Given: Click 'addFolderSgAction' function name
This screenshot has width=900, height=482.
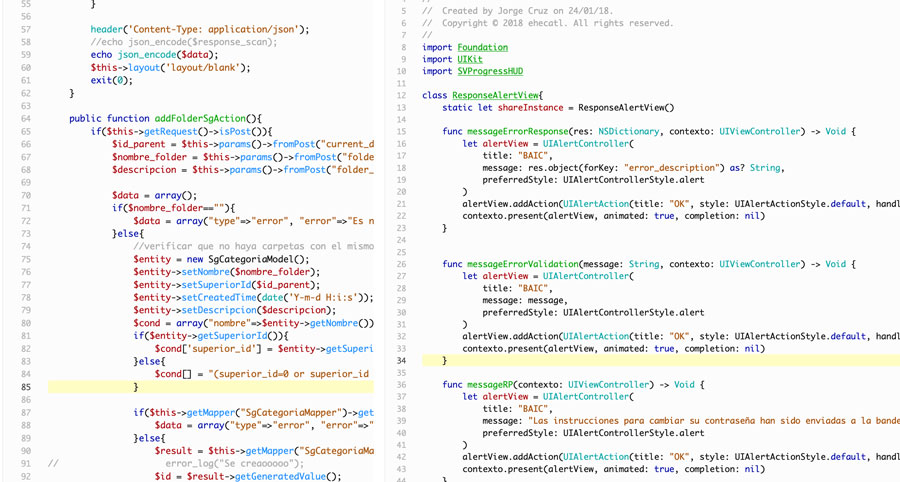Looking at the screenshot, I should click(200, 119).
